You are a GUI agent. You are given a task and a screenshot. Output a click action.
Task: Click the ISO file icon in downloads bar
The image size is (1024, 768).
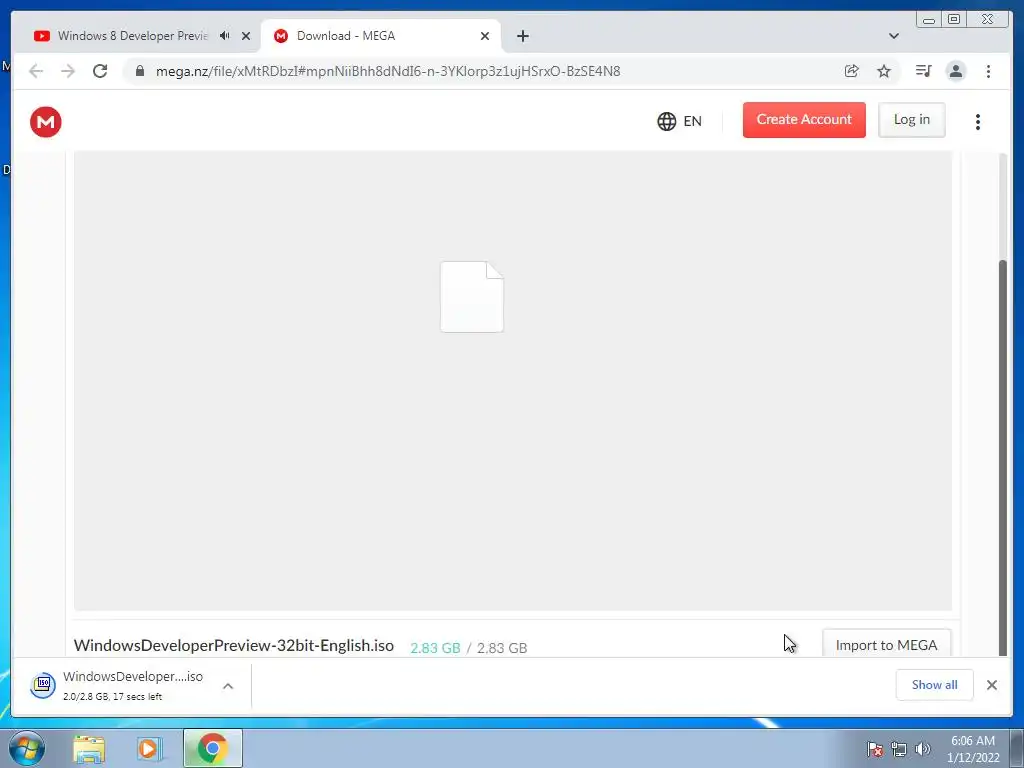(43, 685)
